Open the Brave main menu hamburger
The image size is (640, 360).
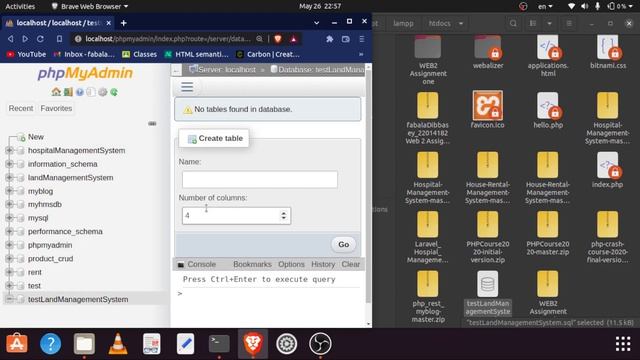pyautogui.click(x=362, y=39)
